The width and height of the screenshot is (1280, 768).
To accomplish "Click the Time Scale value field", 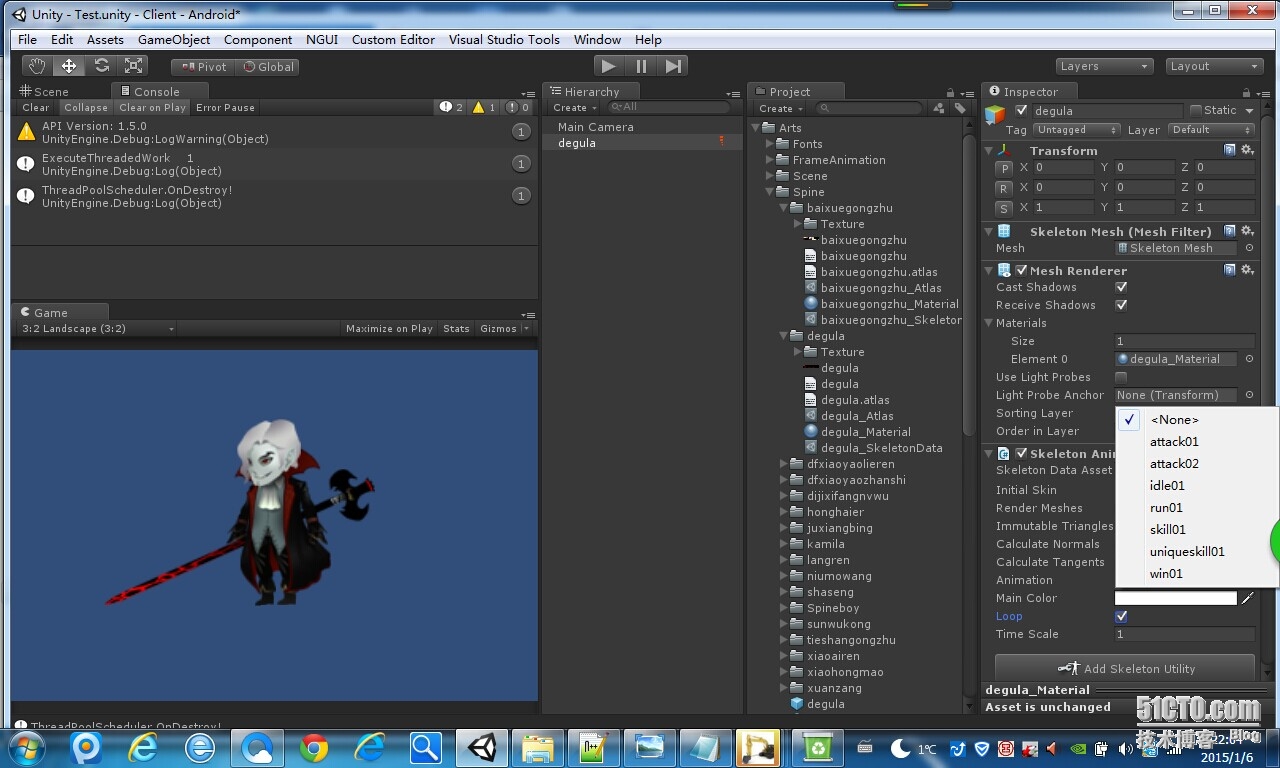I will click(x=1184, y=634).
